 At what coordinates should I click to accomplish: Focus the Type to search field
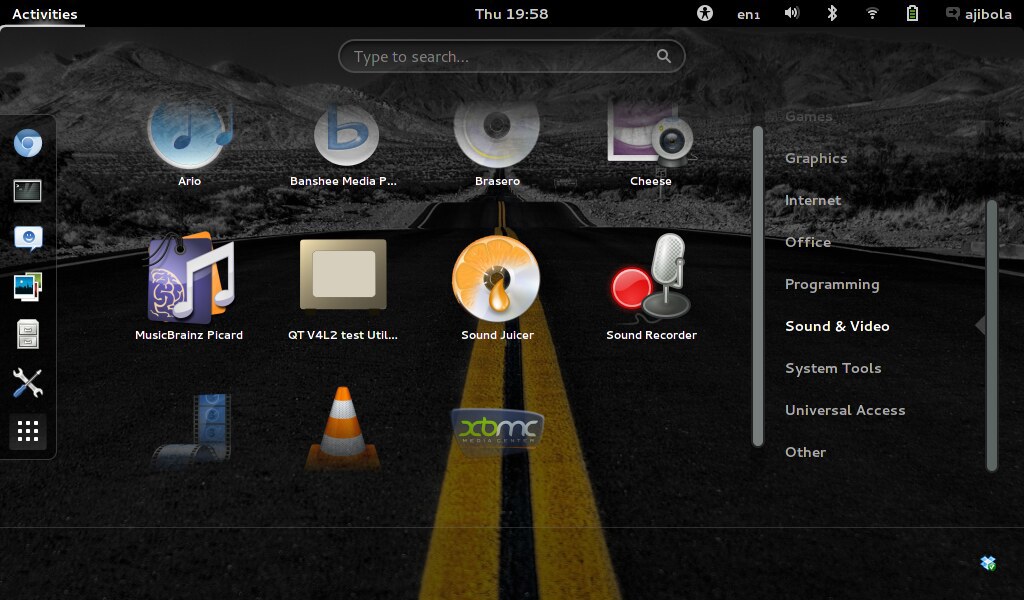[511, 56]
